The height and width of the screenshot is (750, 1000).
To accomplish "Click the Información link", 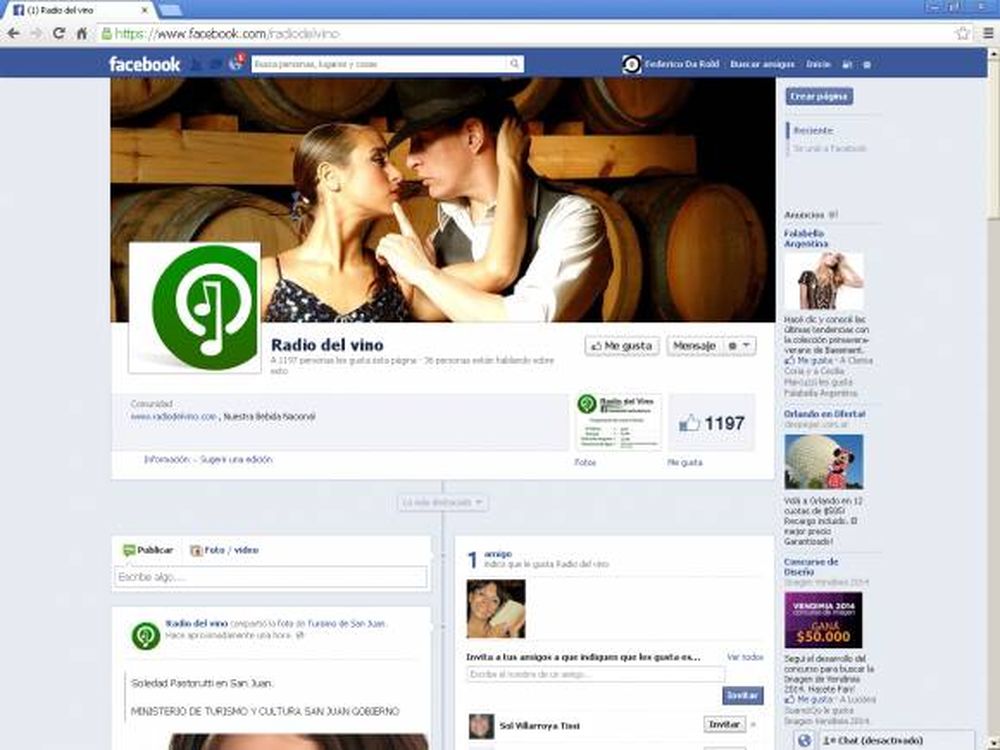I will coord(167,459).
